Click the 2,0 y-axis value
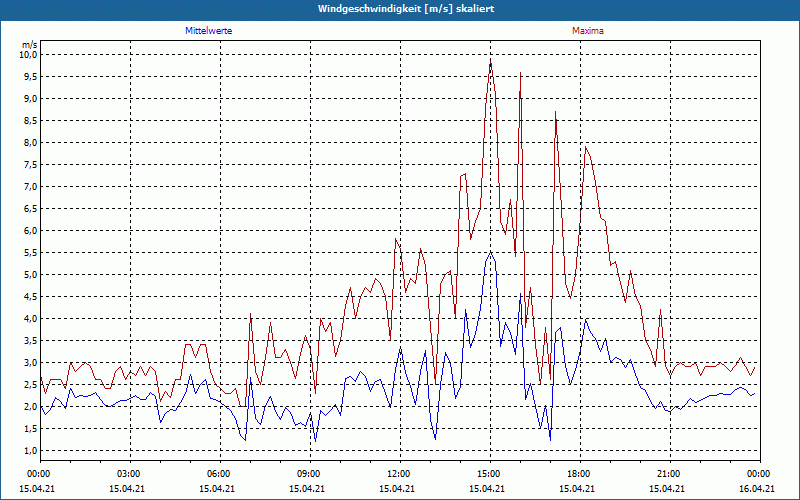800x500 pixels. click(31, 406)
